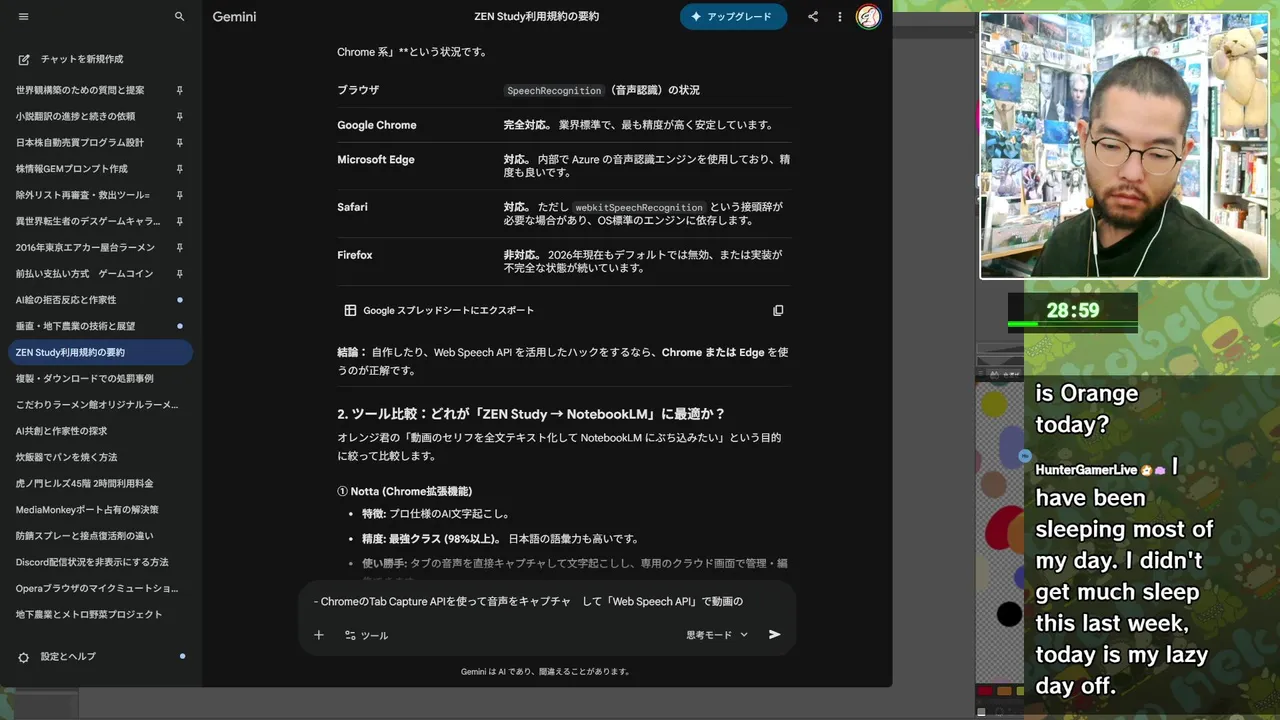This screenshot has width=1280, height=720.
Task: Select the active ZEN Study利用規約の要約 chat
Action: click(x=100, y=352)
